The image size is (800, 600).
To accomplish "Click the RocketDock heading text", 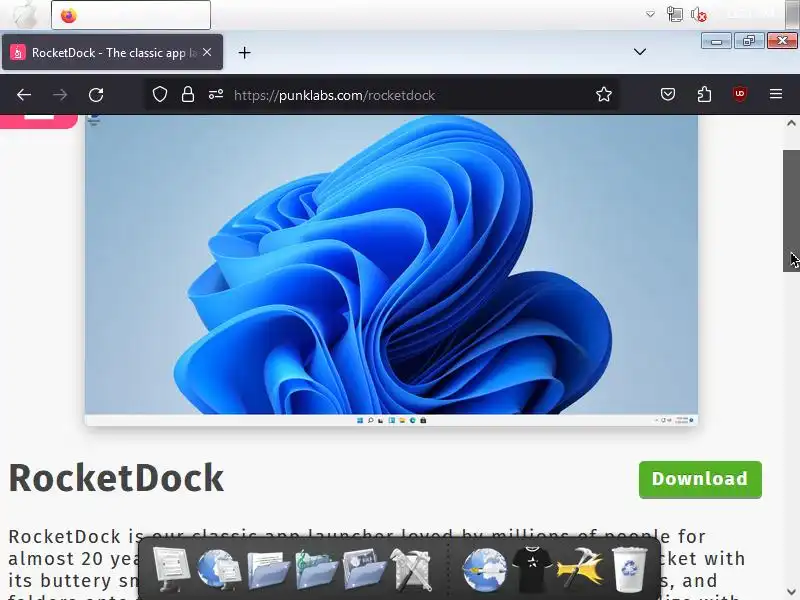I will pyautogui.click(x=116, y=479).
